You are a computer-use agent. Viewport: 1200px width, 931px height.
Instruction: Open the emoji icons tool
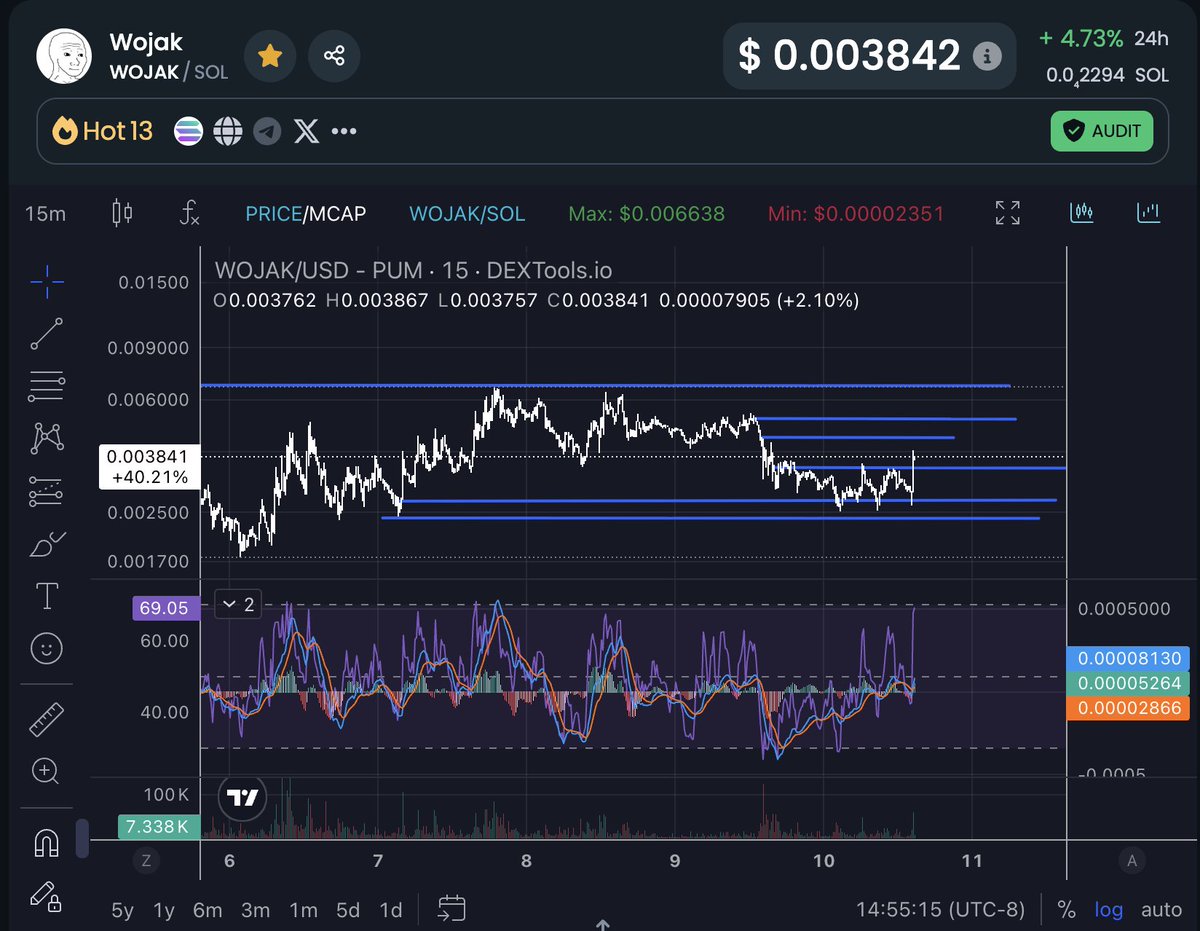click(47, 649)
